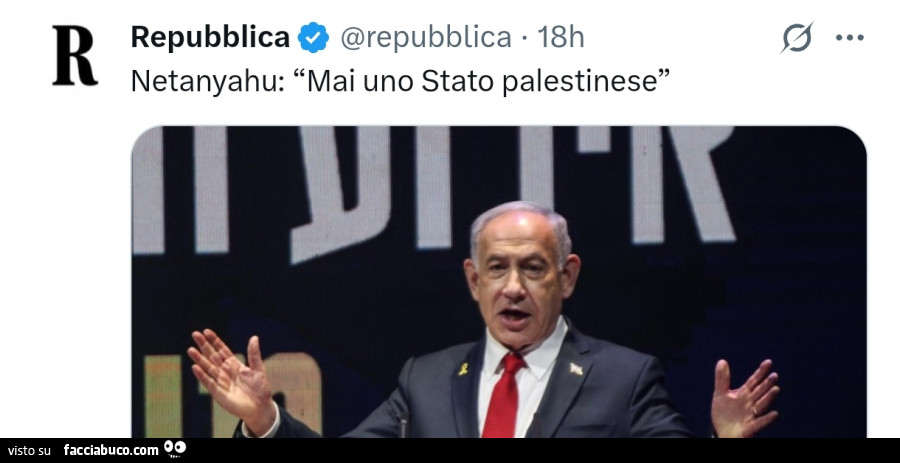Open the Repubblica display name link
The width and height of the screenshot is (900, 463).
click(210, 37)
